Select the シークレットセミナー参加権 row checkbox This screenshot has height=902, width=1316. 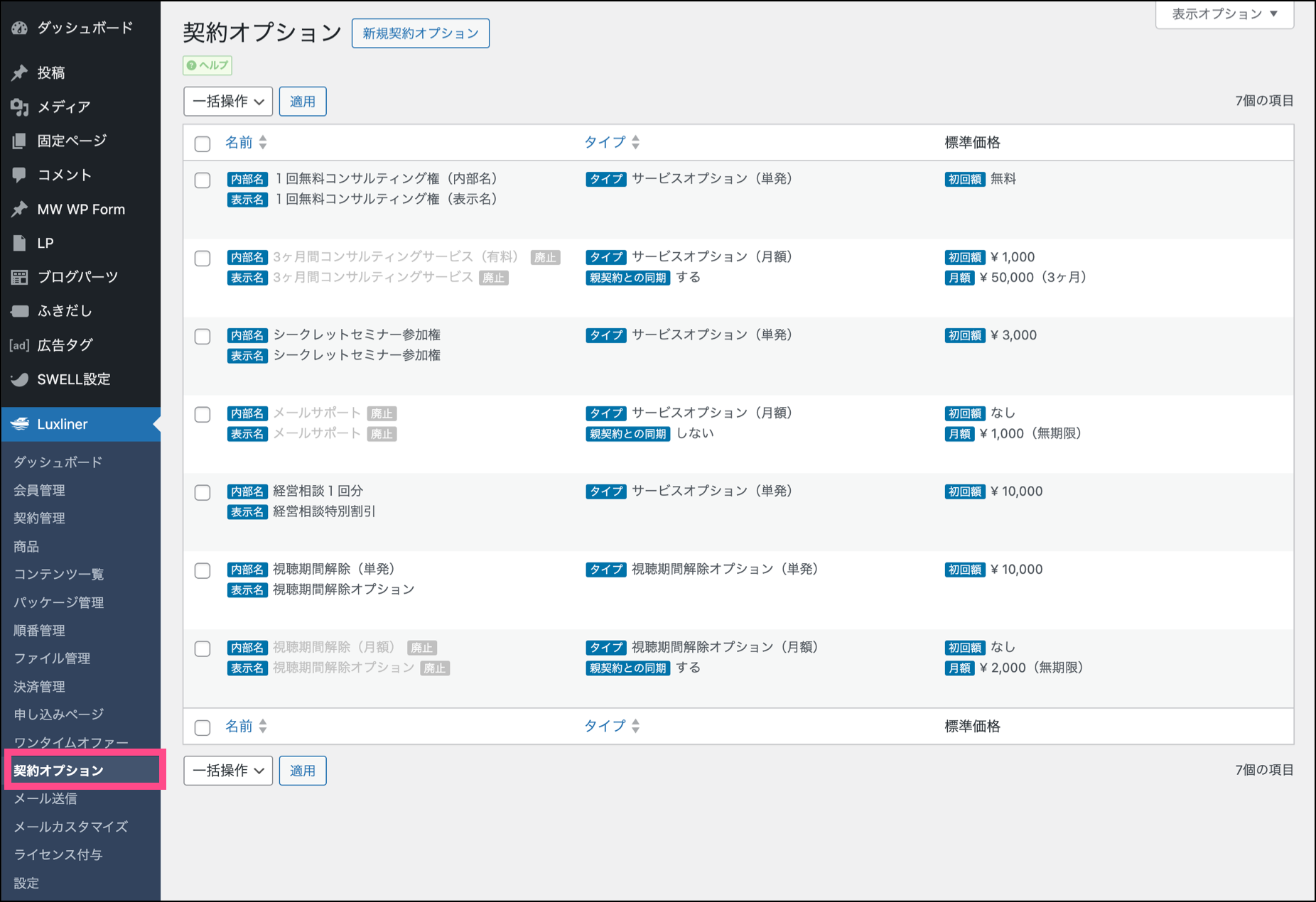click(203, 336)
